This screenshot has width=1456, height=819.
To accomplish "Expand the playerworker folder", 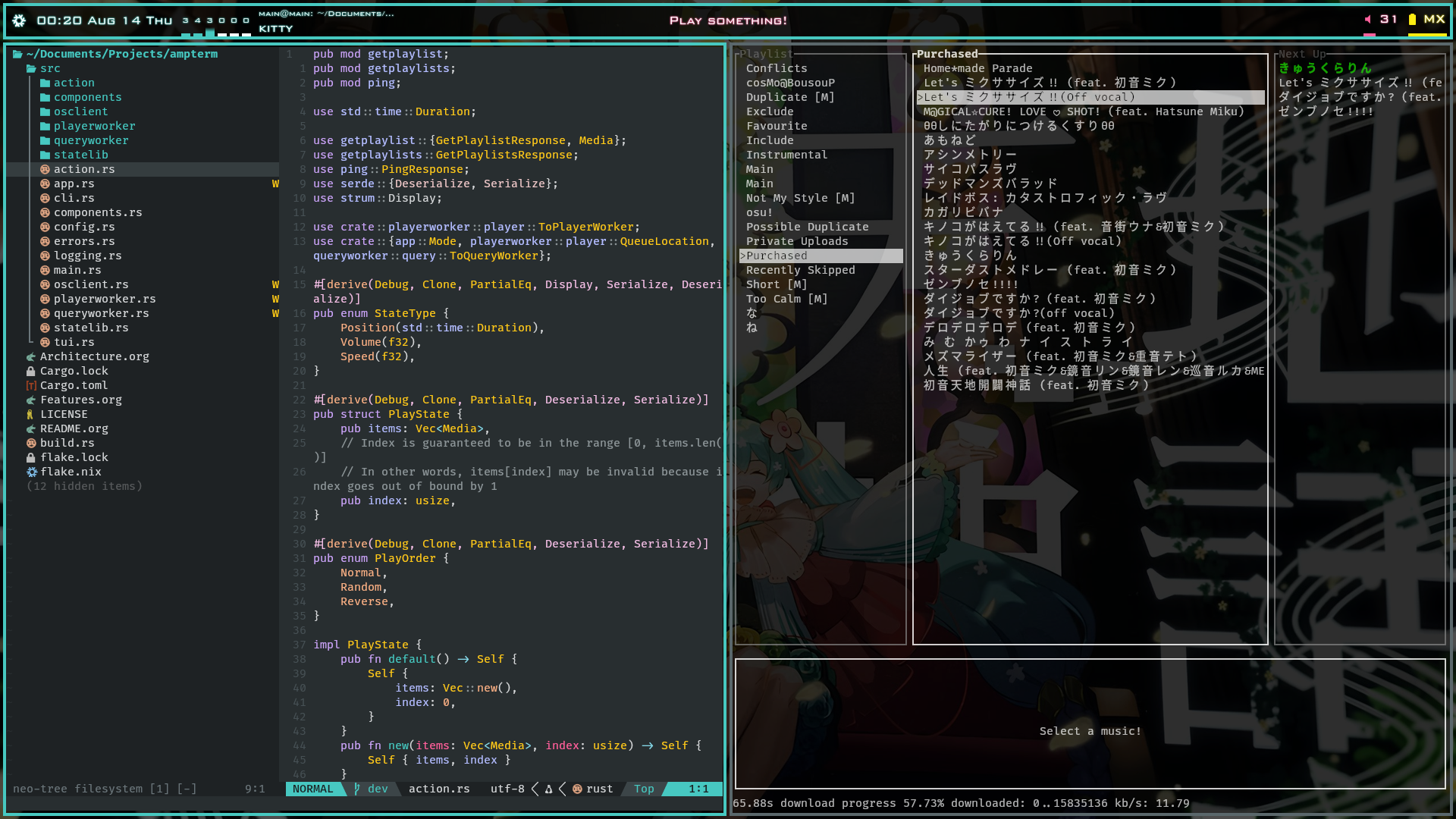I will (x=94, y=126).
